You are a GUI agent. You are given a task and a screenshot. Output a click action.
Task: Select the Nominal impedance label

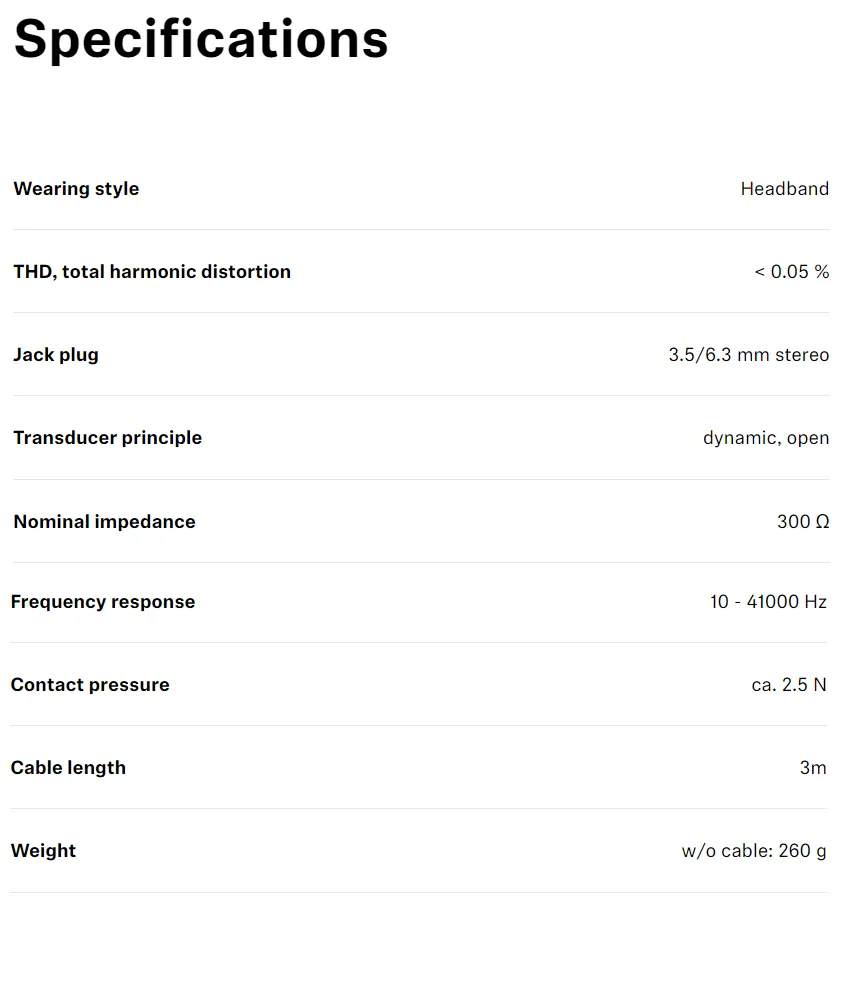tap(104, 522)
